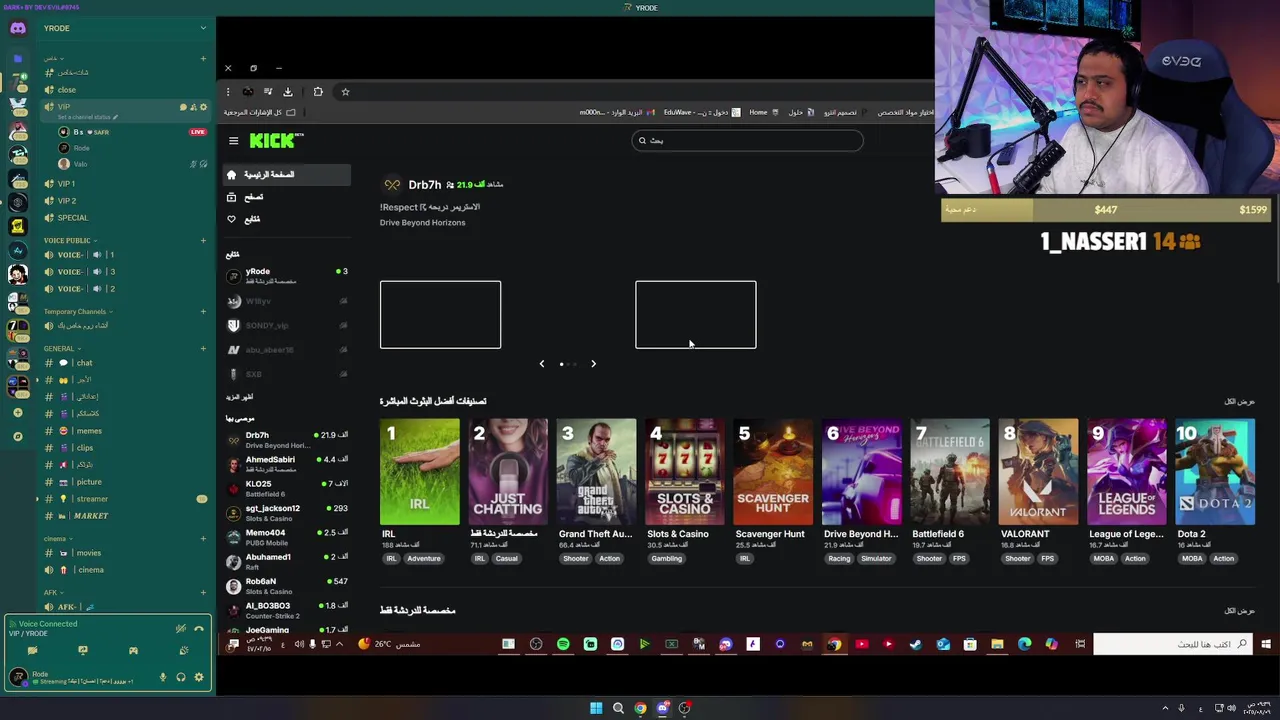Open Grand Theft Auto category thumbnail
1280x720 pixels.
point(596,472)
